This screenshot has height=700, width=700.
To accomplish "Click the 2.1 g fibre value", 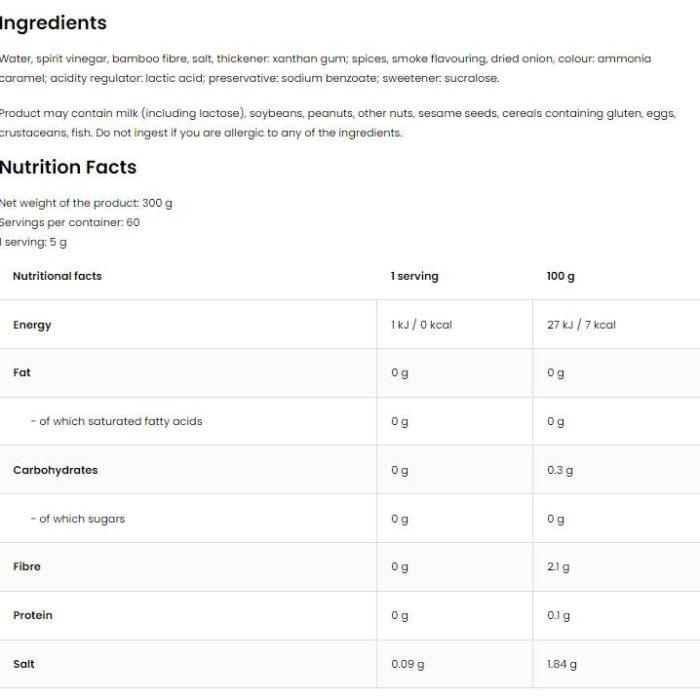I will [558, 567].
